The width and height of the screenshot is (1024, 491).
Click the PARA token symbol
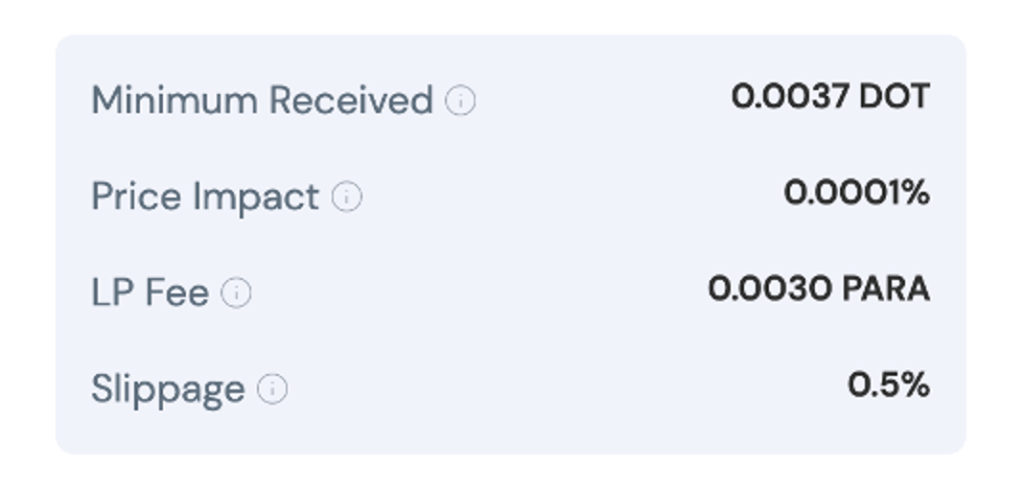(x=886, y=289)
